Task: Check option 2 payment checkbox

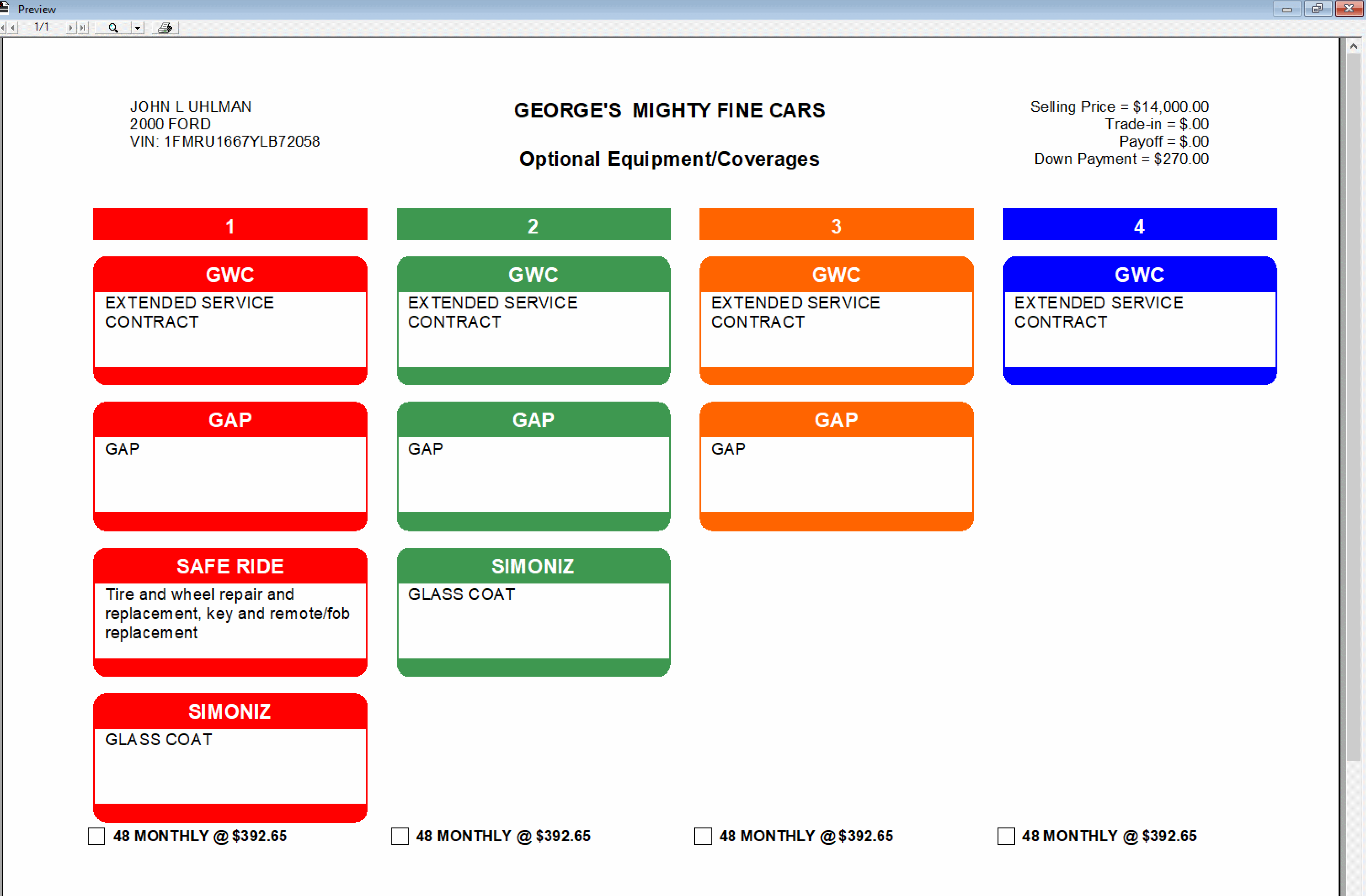Action: tap(400, 836)
